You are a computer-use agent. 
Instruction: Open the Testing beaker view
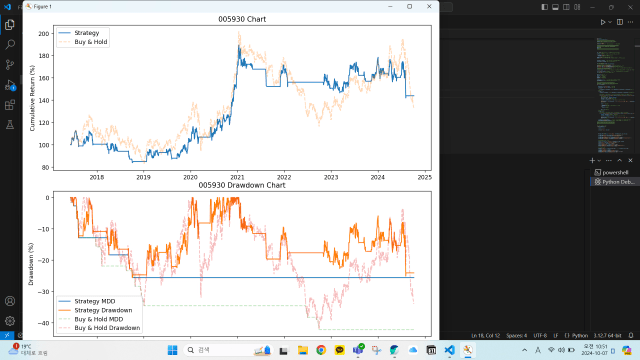(x=10, y=124)
